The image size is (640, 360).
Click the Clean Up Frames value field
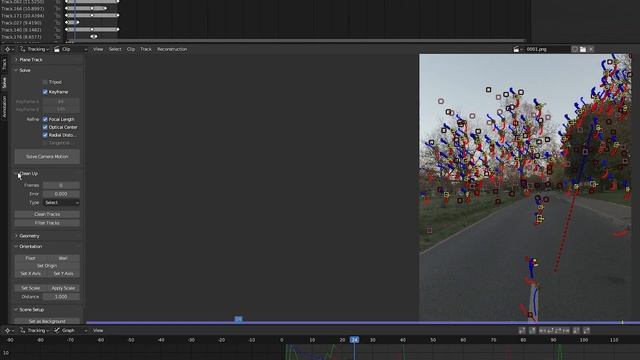(61, 185)
